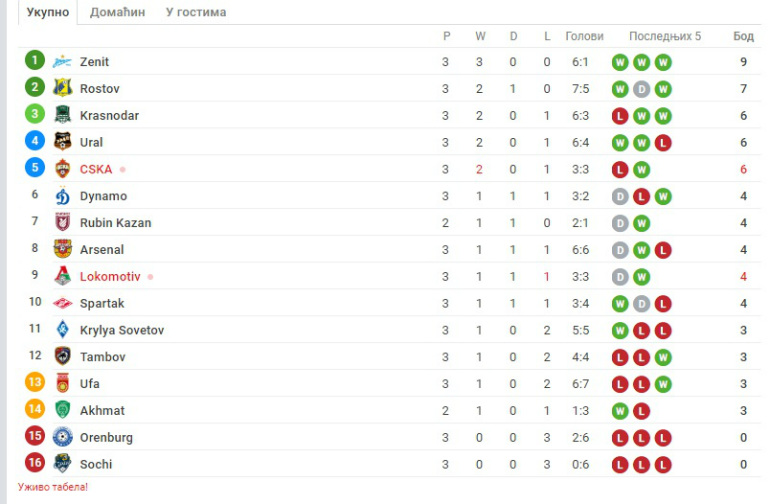The image size is (770, 504).
Task: Click the Dynamo club logo
Action: pos(62,196)
